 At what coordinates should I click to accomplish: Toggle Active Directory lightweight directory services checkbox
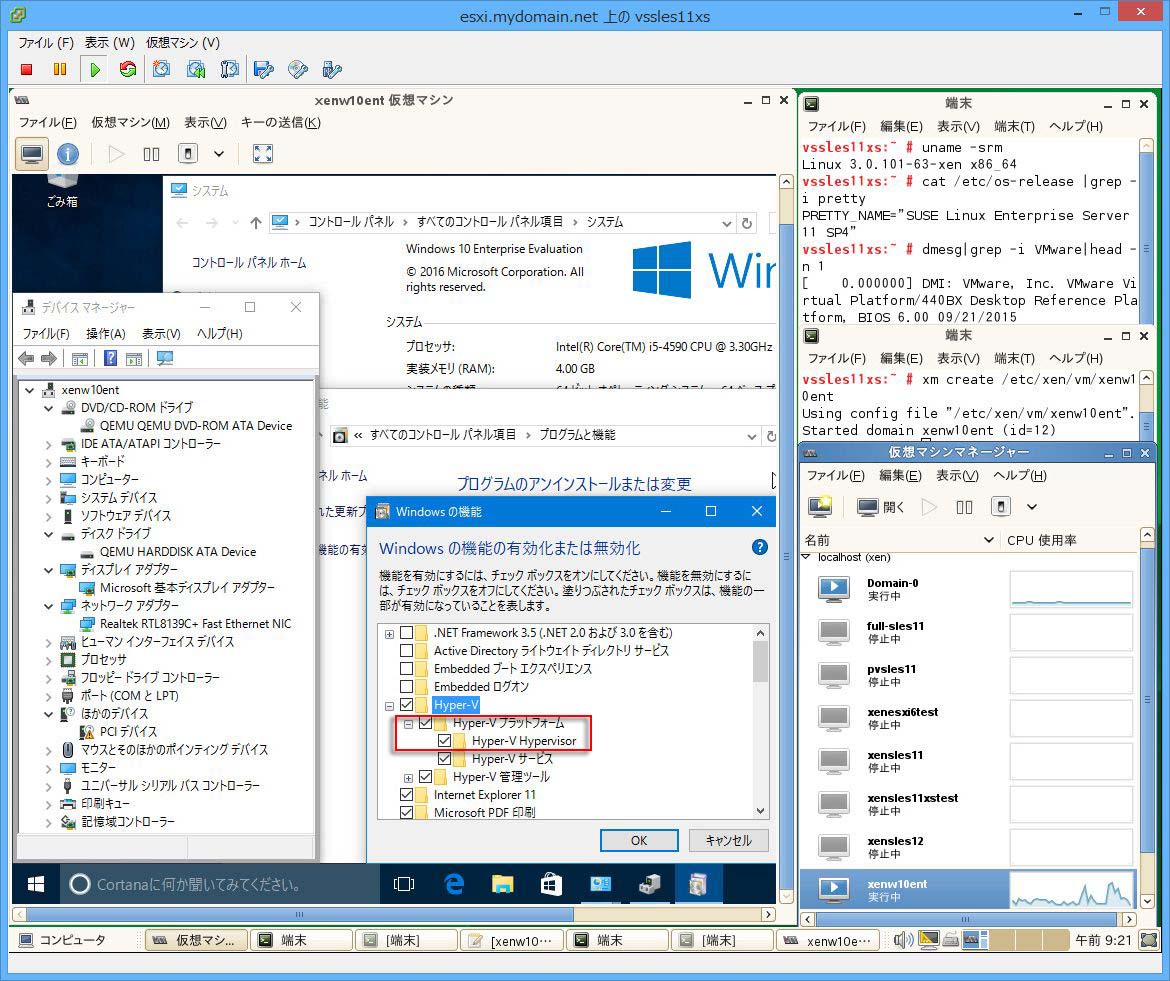tap(407, 651)
